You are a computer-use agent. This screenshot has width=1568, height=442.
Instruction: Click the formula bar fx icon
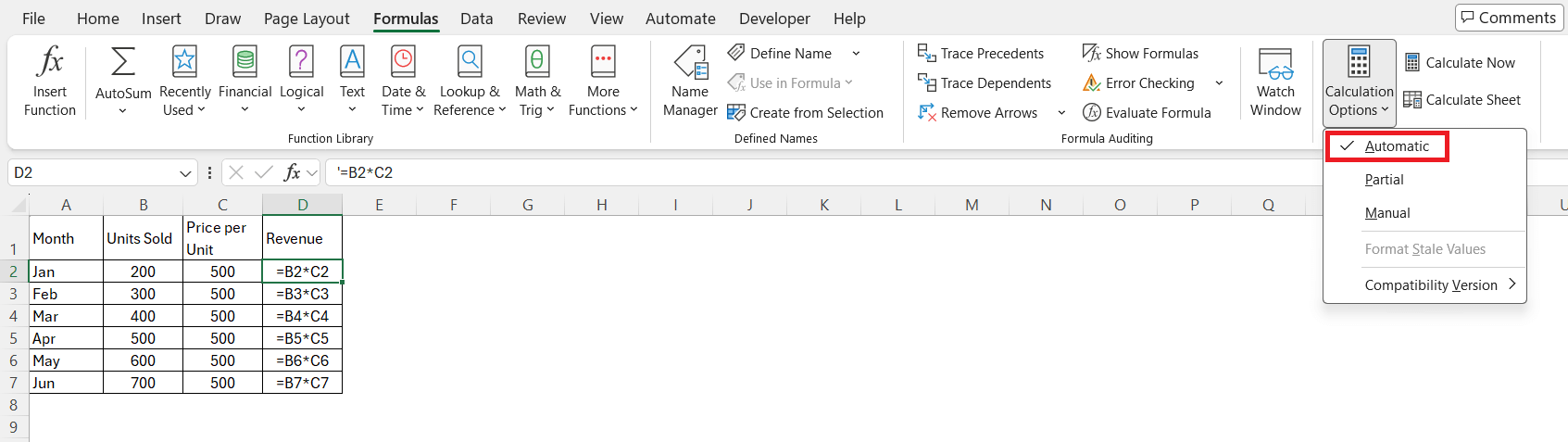tap(292, 172)
